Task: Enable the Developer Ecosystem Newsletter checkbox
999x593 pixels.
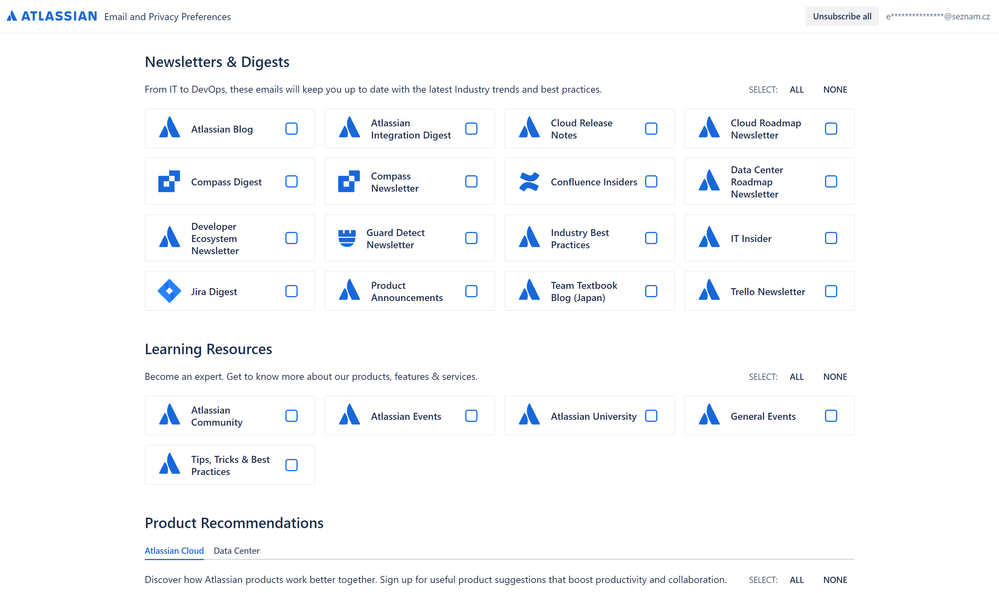Action: point(291,238)
